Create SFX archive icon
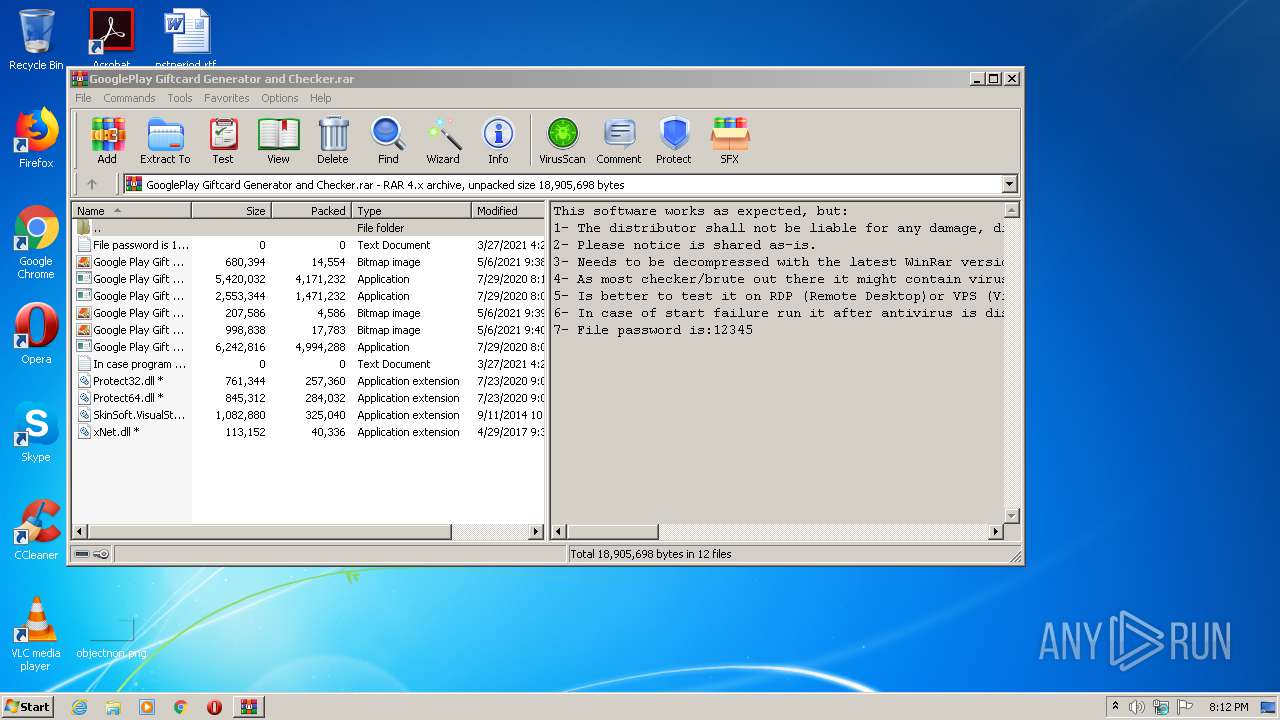1280x720 pixels. [x=730, y=140]
